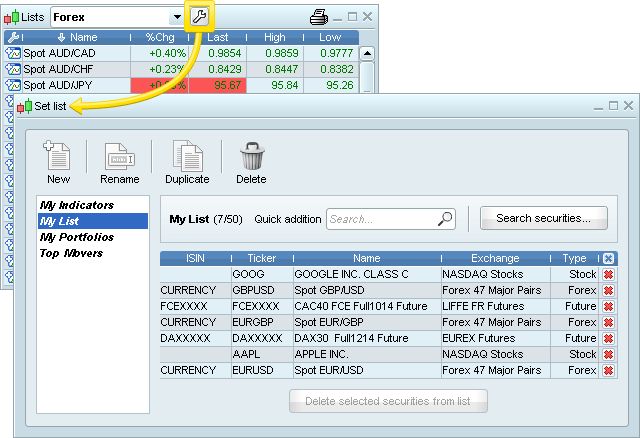Remove GOOG row with red X
The height and width of the screenshot is (438, 640).
coord(608,275)
